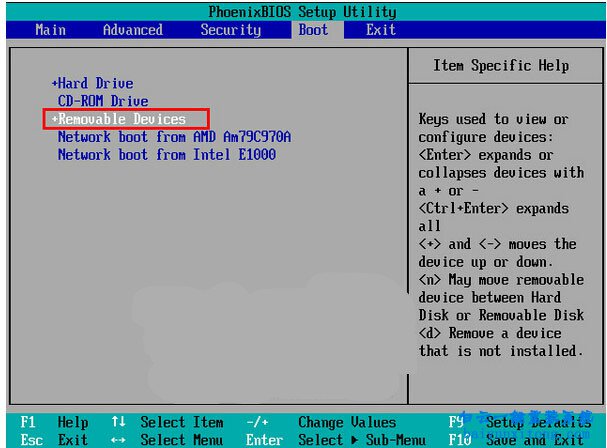Click the Sub-Menu triangle arrow in footer
The image size is (607, 448).
pos(353,439)
